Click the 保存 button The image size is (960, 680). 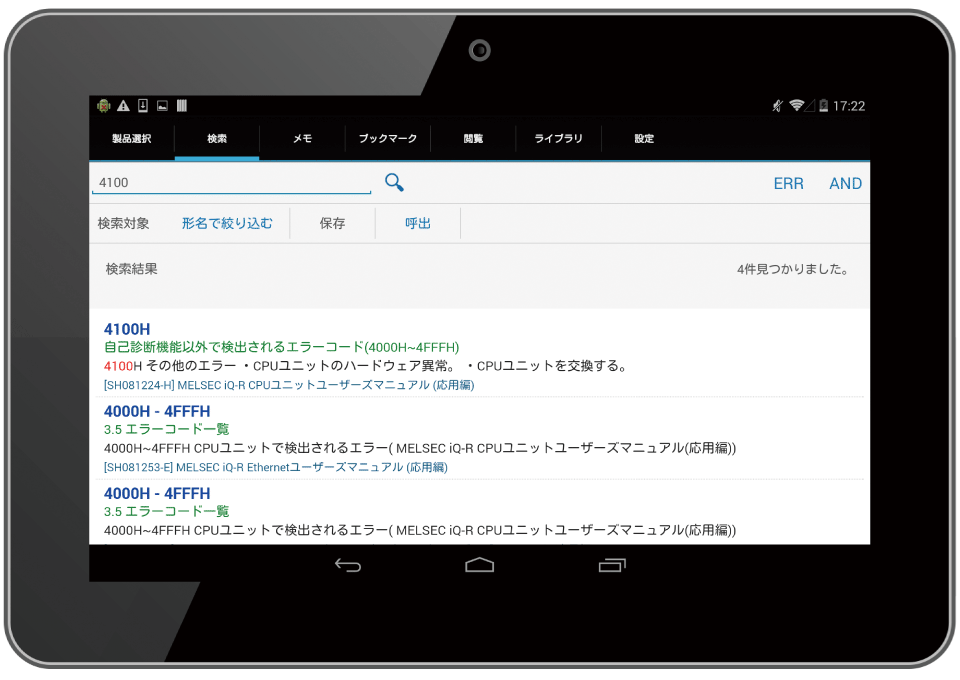pos(332,223)
